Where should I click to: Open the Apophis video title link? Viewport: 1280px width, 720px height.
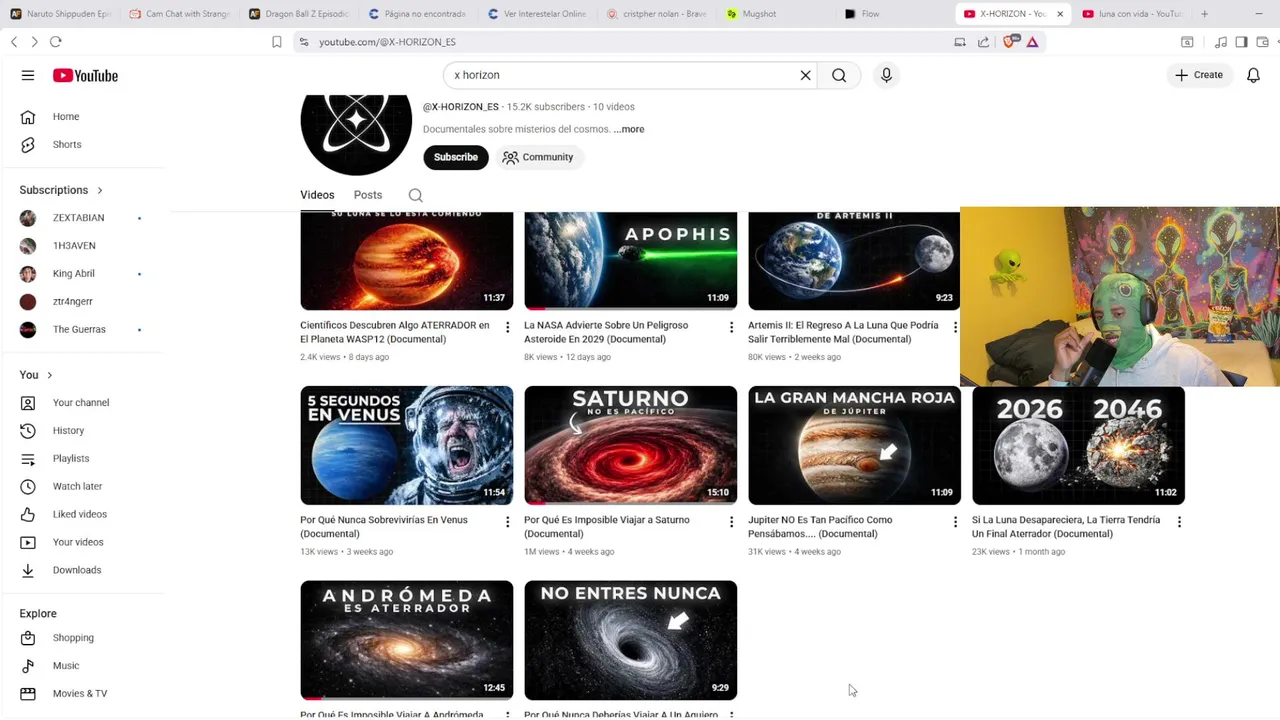pyautogui.click(x=606, y=332)
